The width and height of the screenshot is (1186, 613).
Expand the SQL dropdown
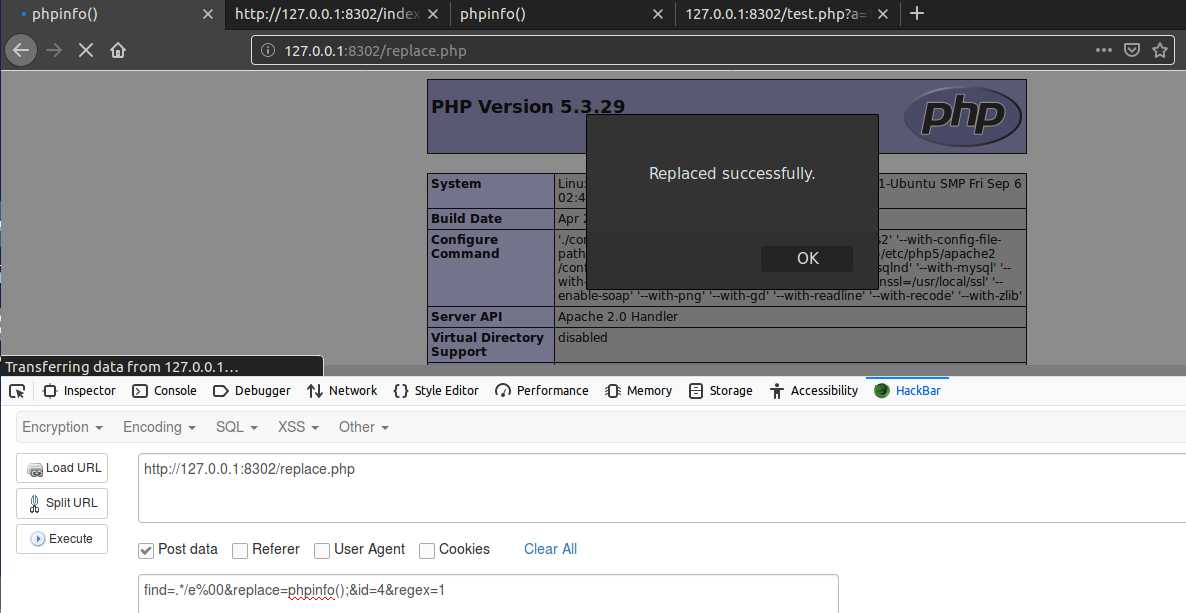237,427
